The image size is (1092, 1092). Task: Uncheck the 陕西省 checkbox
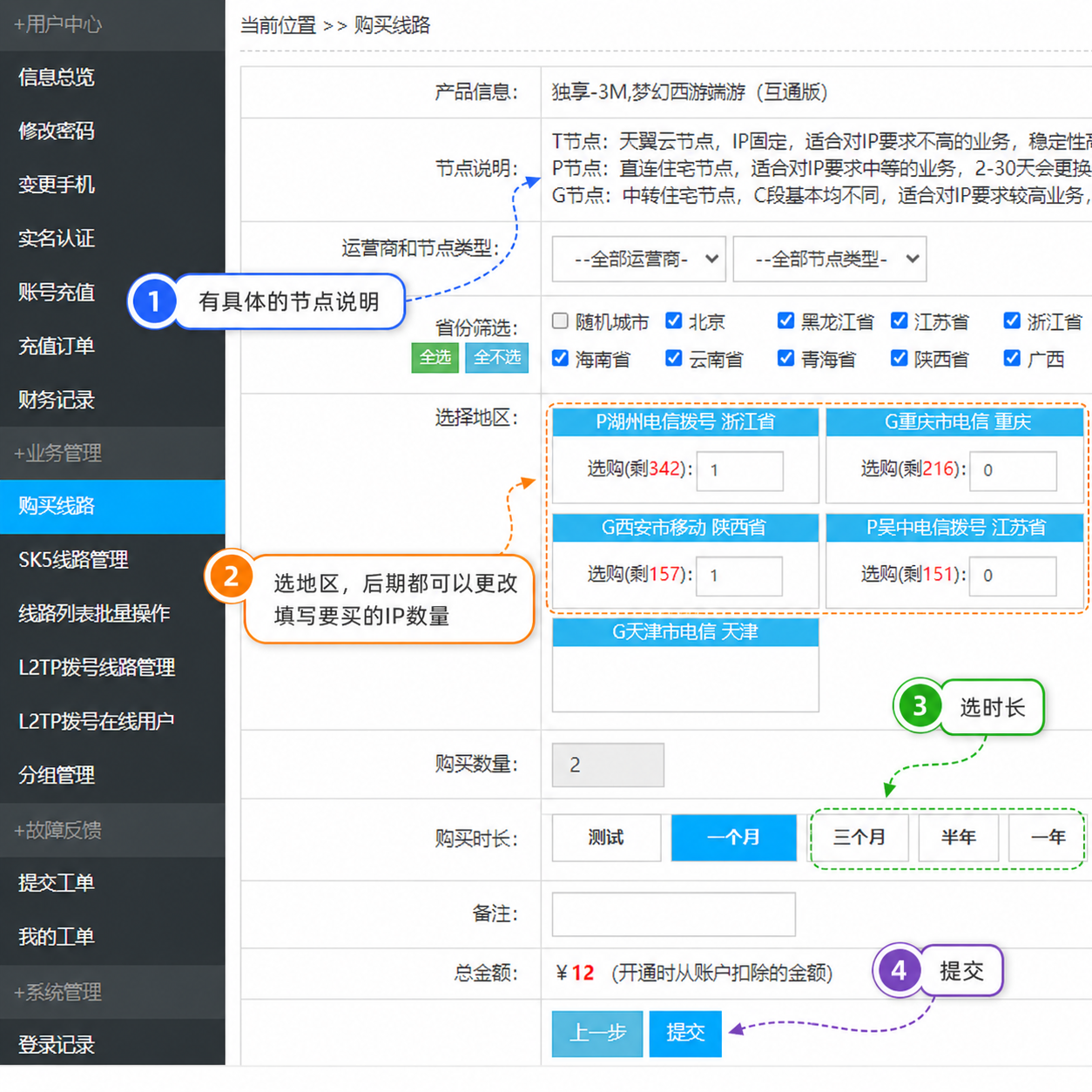click(900, 358)
